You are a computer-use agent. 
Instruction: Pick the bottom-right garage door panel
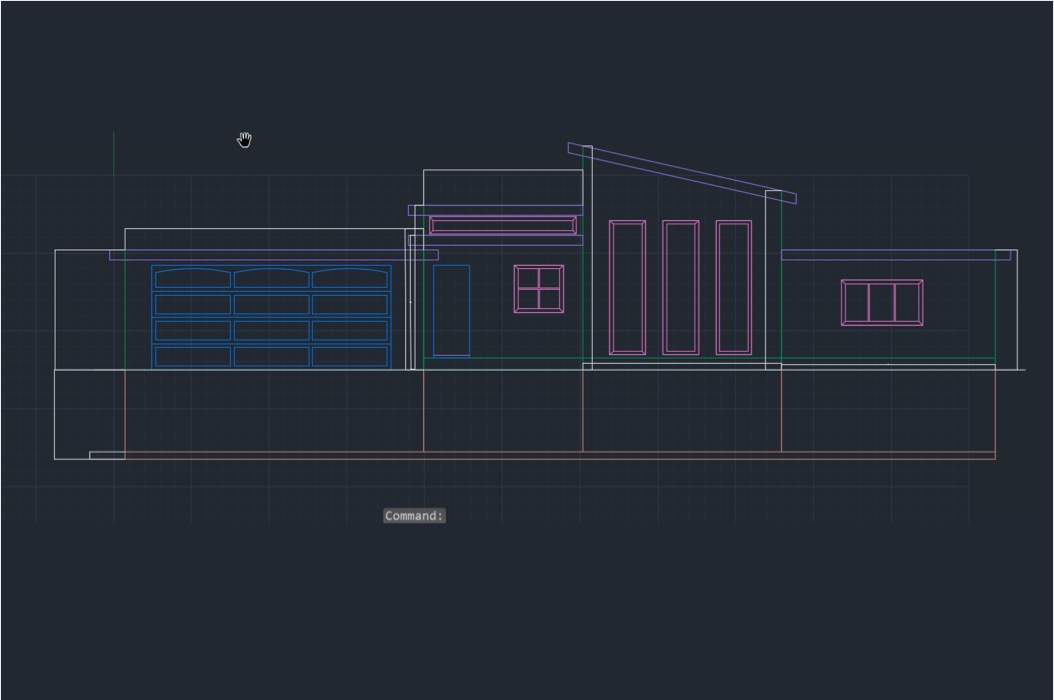(350, 356)
